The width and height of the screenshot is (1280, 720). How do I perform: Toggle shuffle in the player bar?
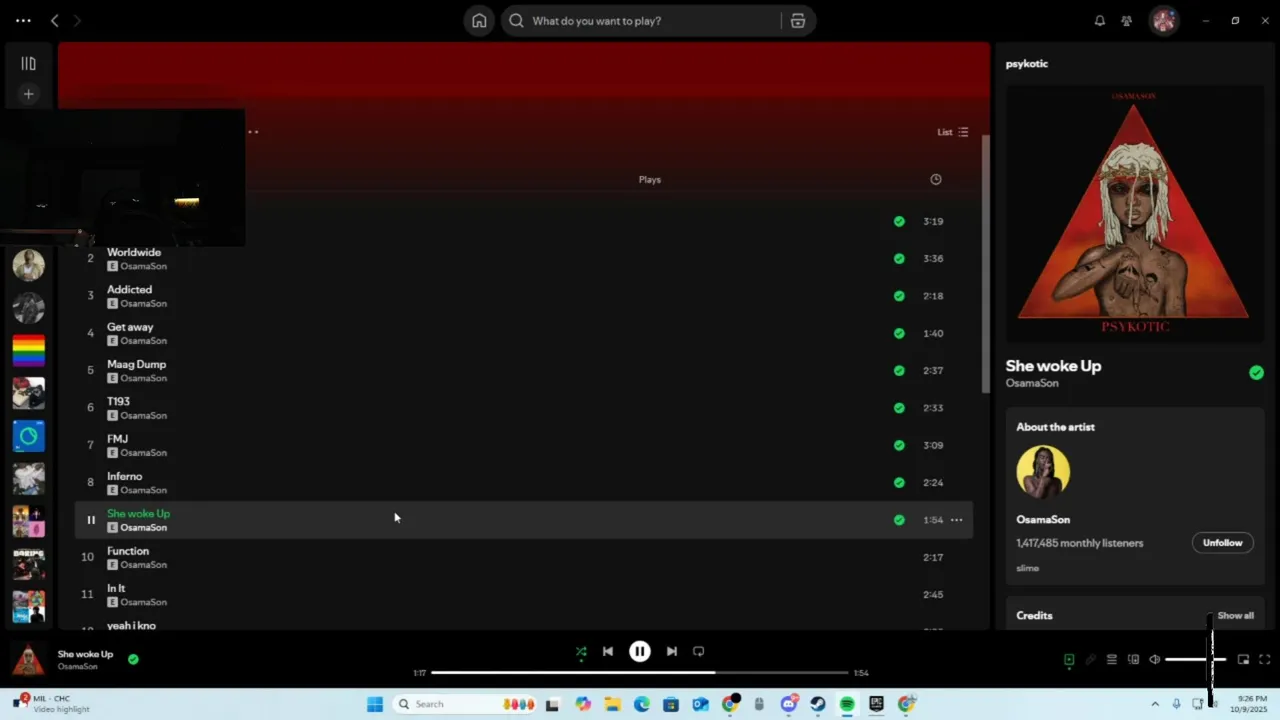[x=581, y=652]
